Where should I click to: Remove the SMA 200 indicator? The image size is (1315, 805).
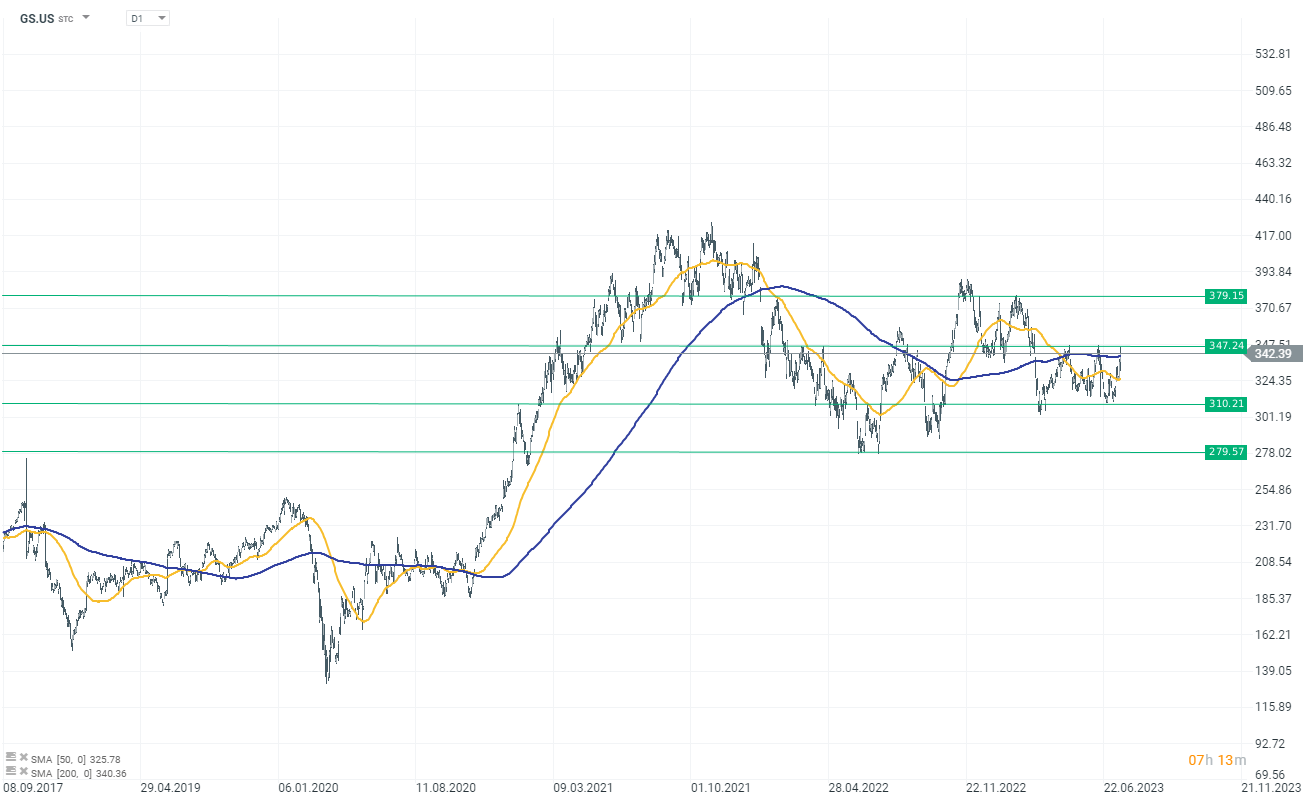tap(24, 772)
